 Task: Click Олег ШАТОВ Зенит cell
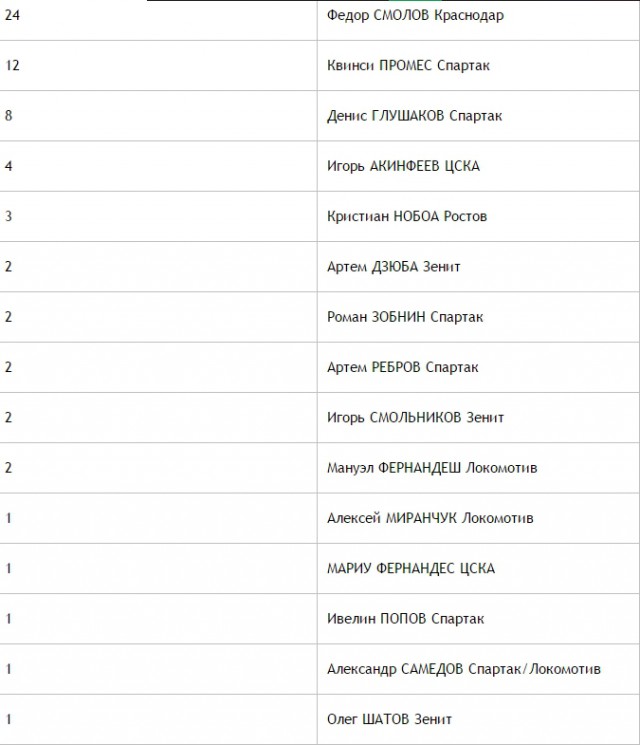click(478, 719)
